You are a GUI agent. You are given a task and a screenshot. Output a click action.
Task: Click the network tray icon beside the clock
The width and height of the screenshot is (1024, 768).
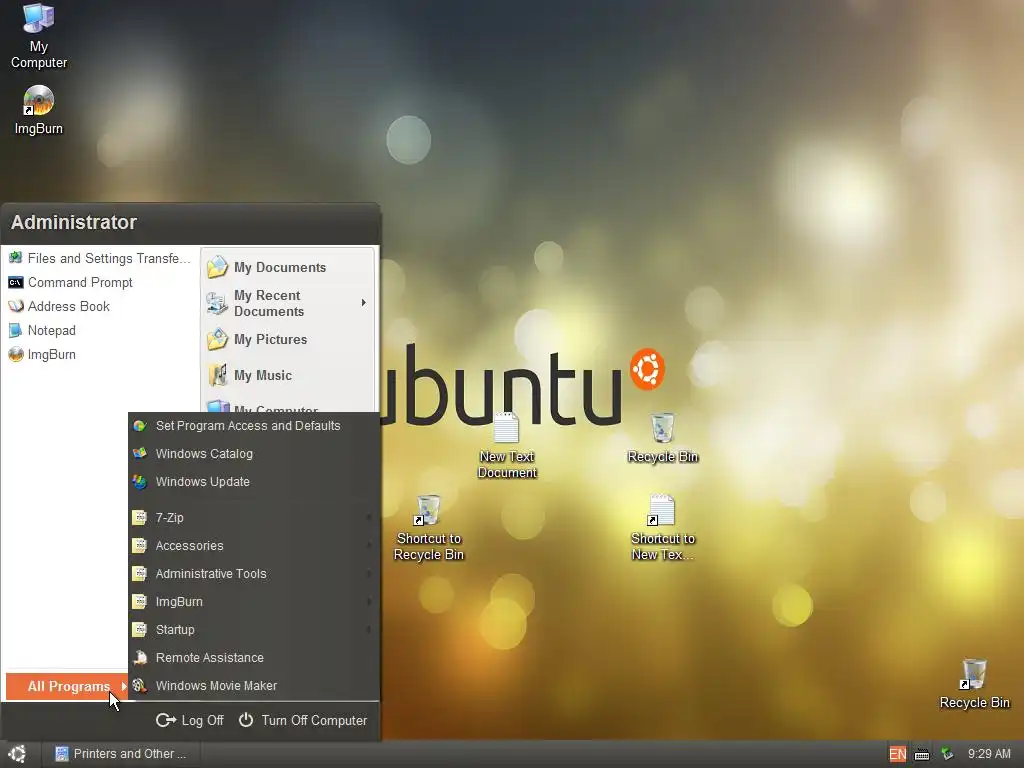coord(946,754)
